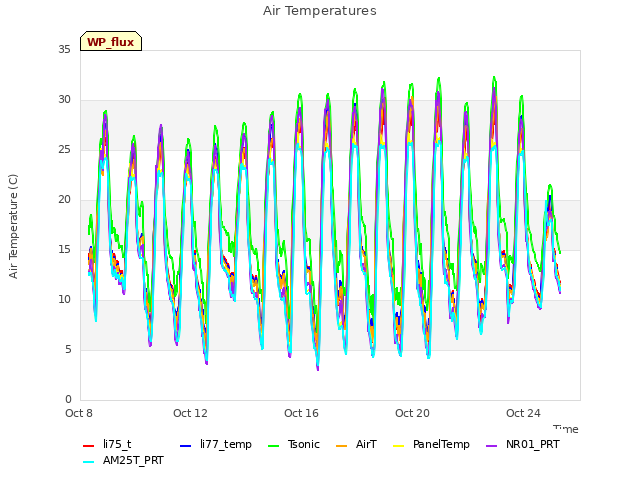Click the 15 y-axis tick label
The width and height of the screenshot is (640, 480).
click(x=64, y=249)
